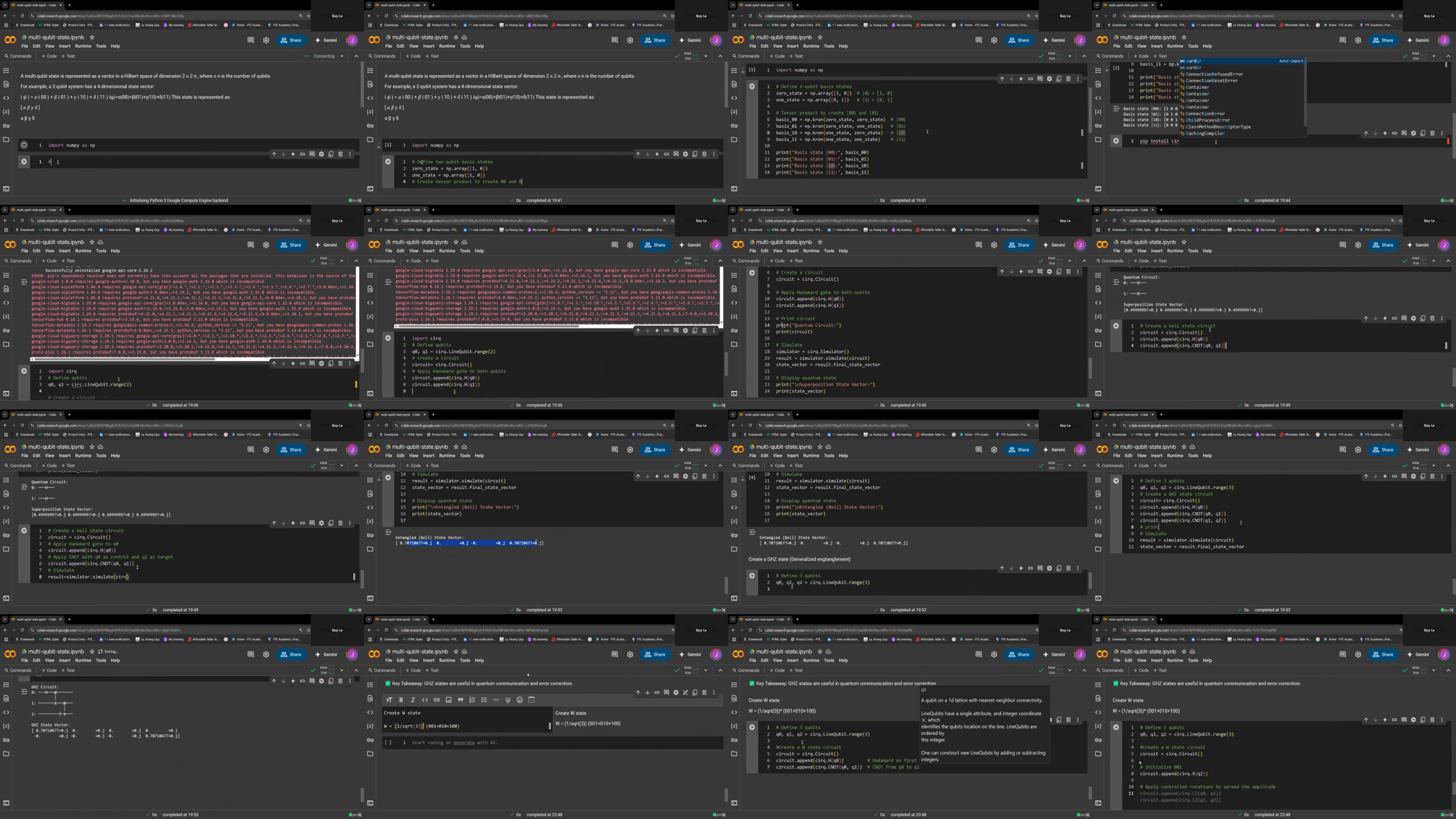Open Secrets key panel in the Connecting notebook
Image resolution: width=1456 pixels, height=819 pixels.
coord(6,126)
